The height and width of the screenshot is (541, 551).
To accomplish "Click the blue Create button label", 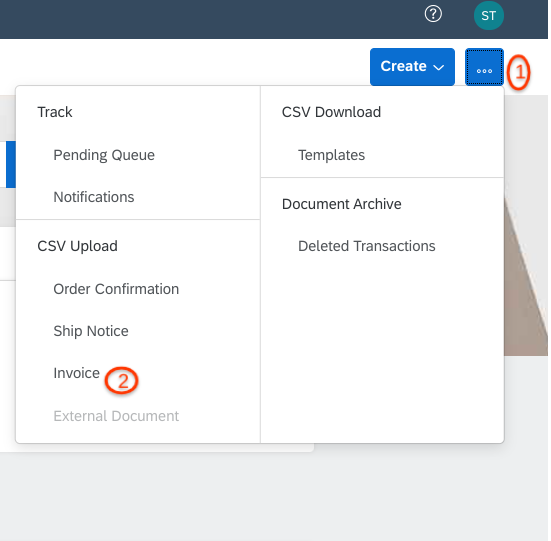I will 403,66.
